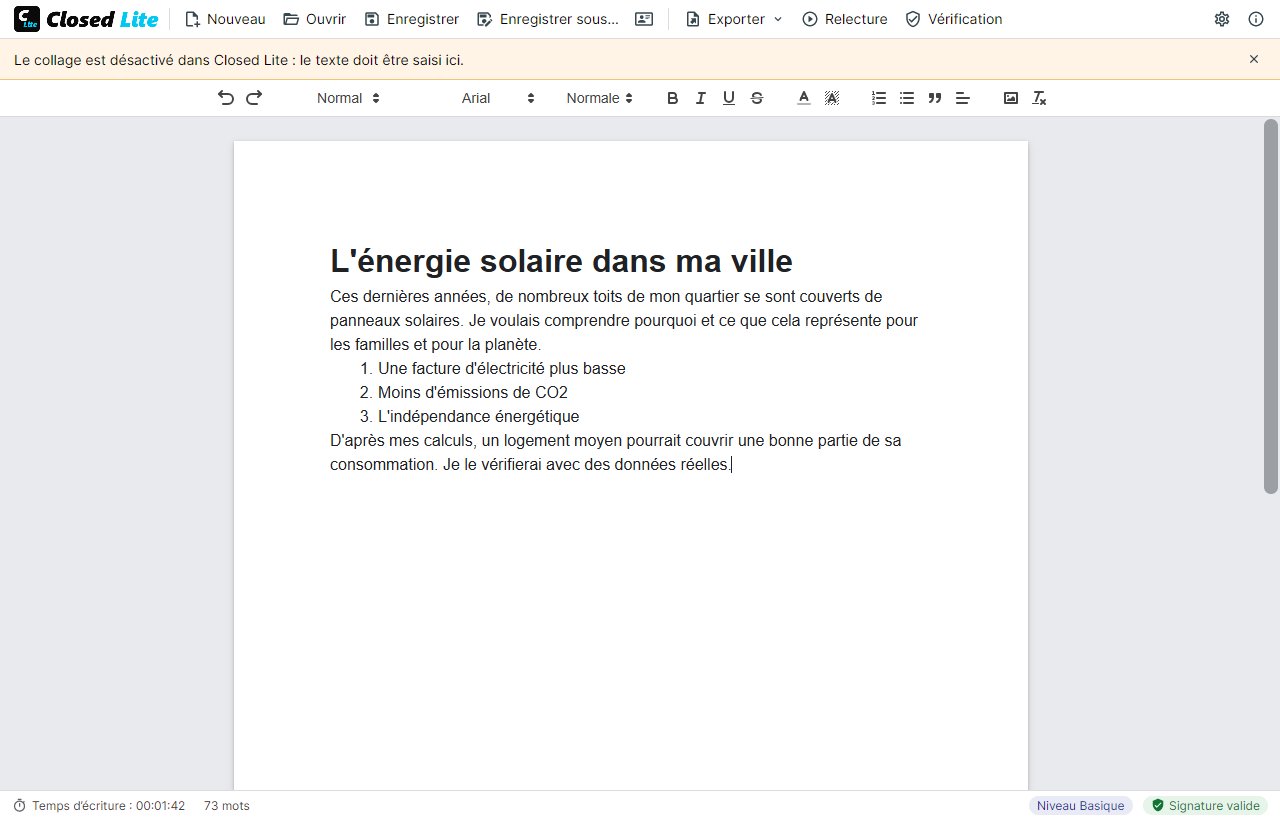Insert an image into the document
This screenshot has width=1280, height=820.
pyautogui.click(x=1011, y=98)
